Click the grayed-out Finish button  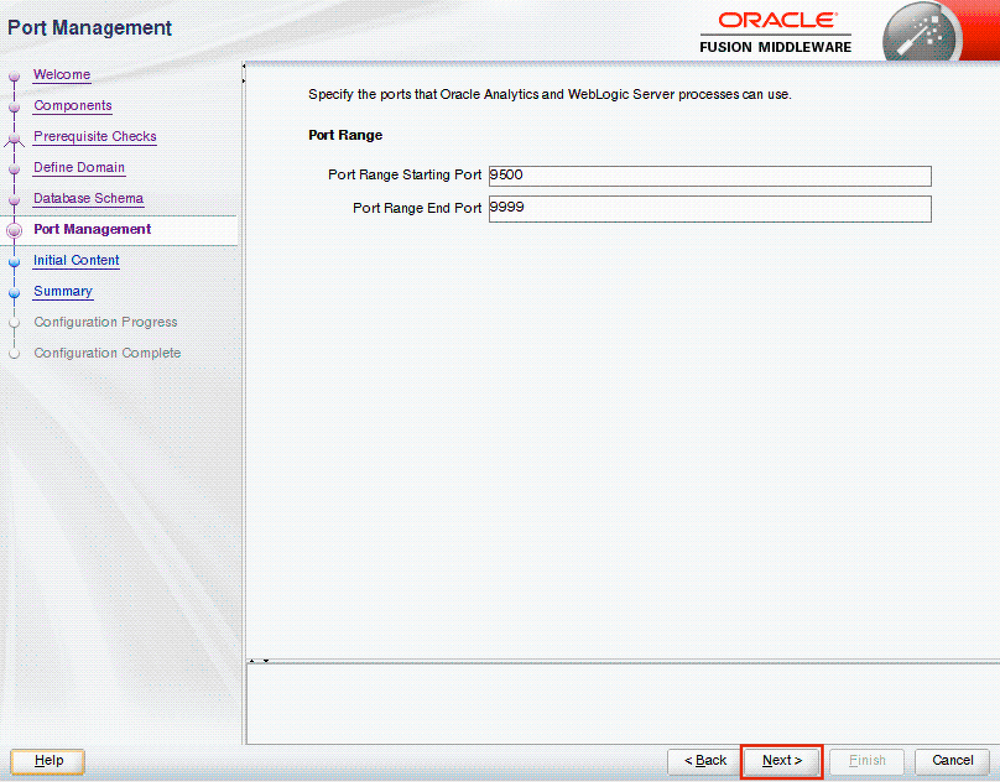pyautogui.click(x=867, y=761)
